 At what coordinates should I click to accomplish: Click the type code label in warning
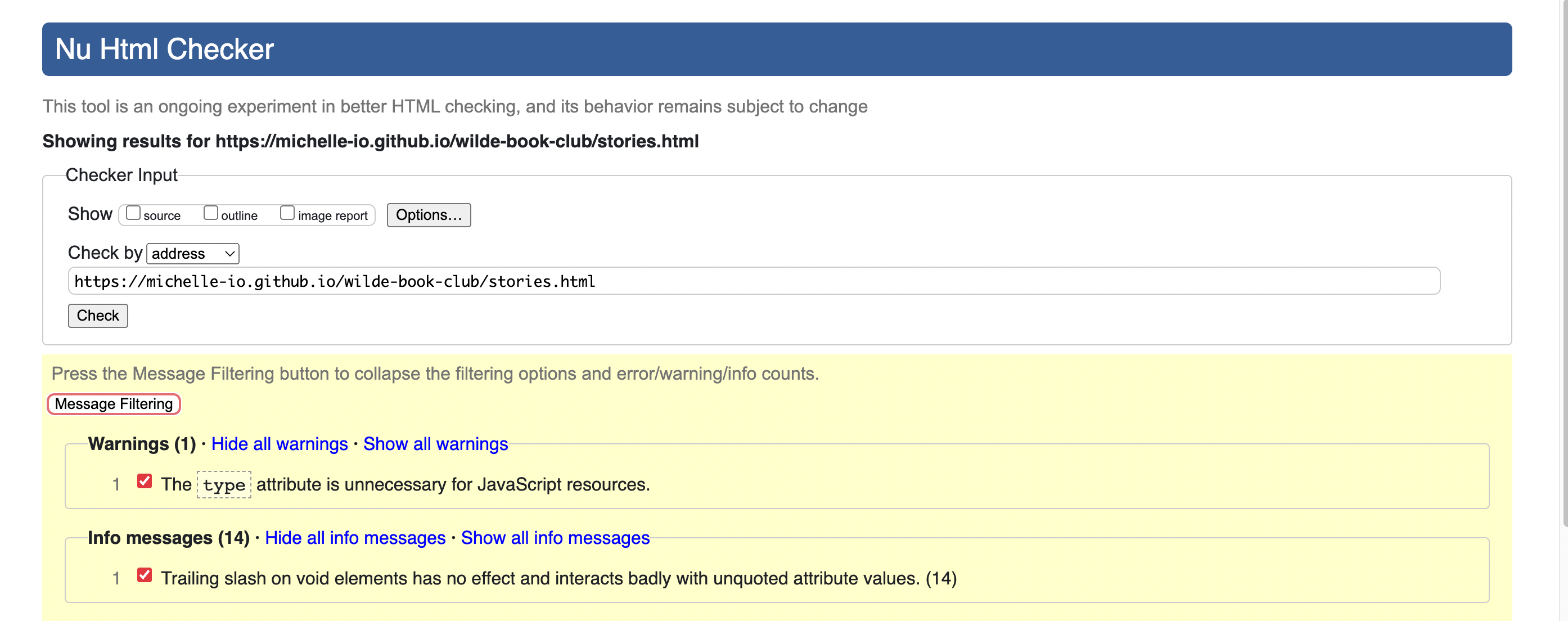[x=224, y=485]
